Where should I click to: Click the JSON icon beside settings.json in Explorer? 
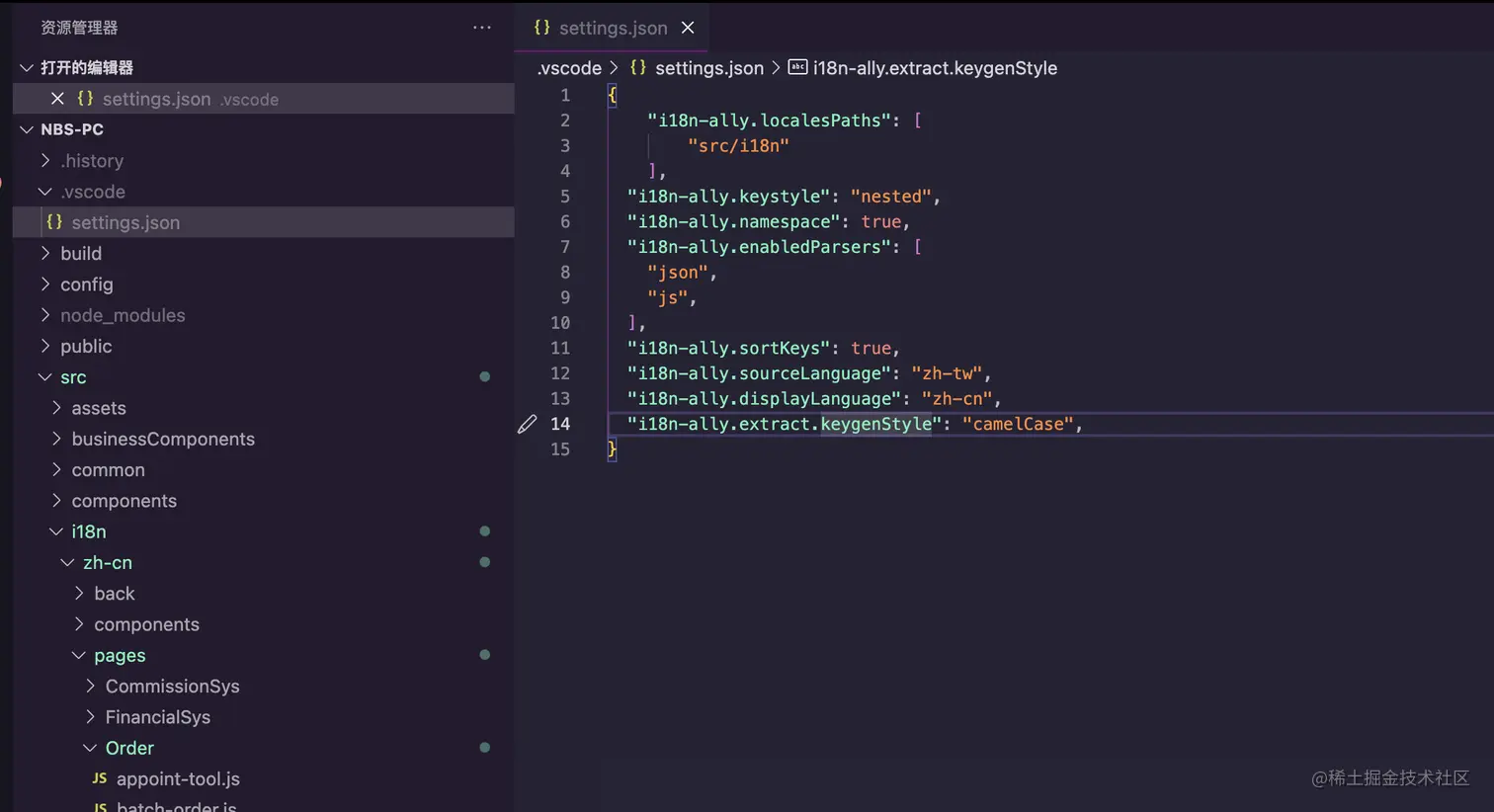(54, 222)
